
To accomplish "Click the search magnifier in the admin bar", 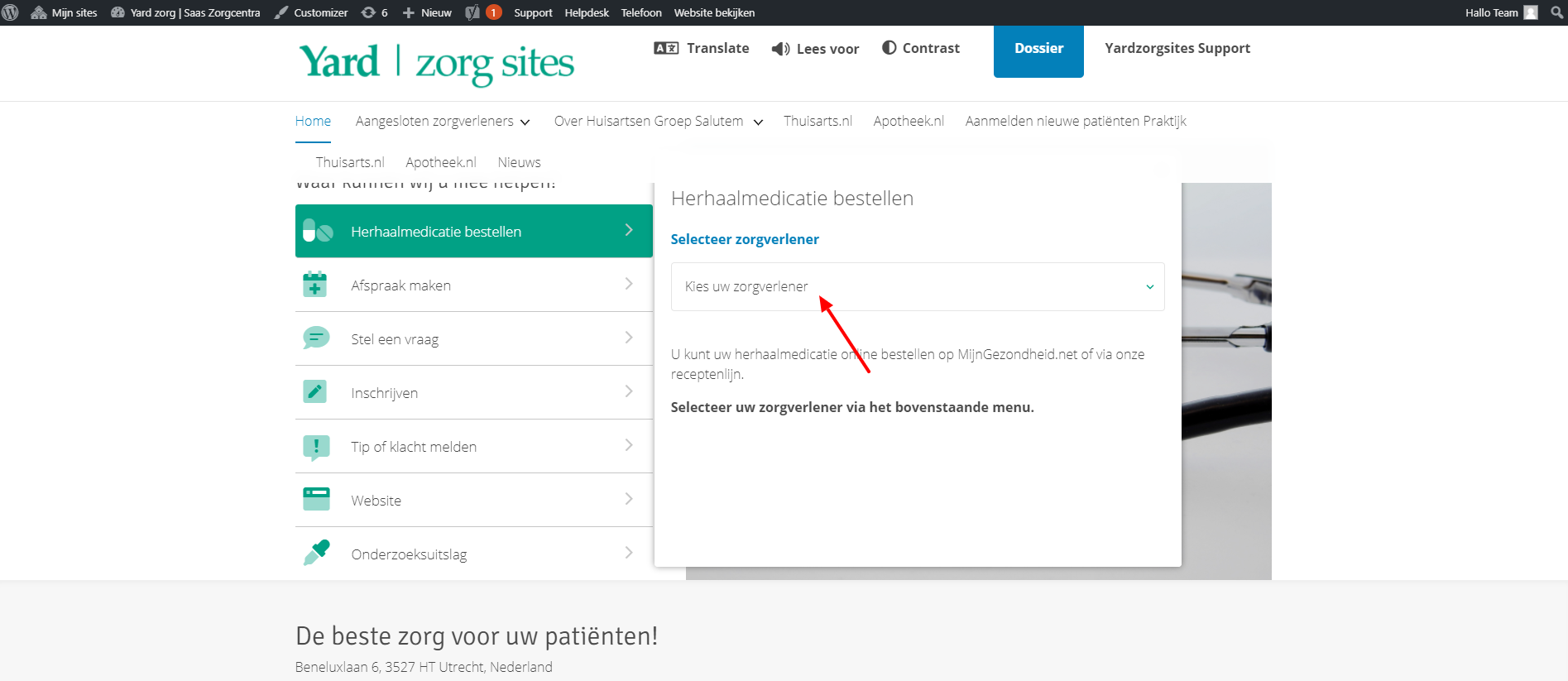I will point(1556,12).
